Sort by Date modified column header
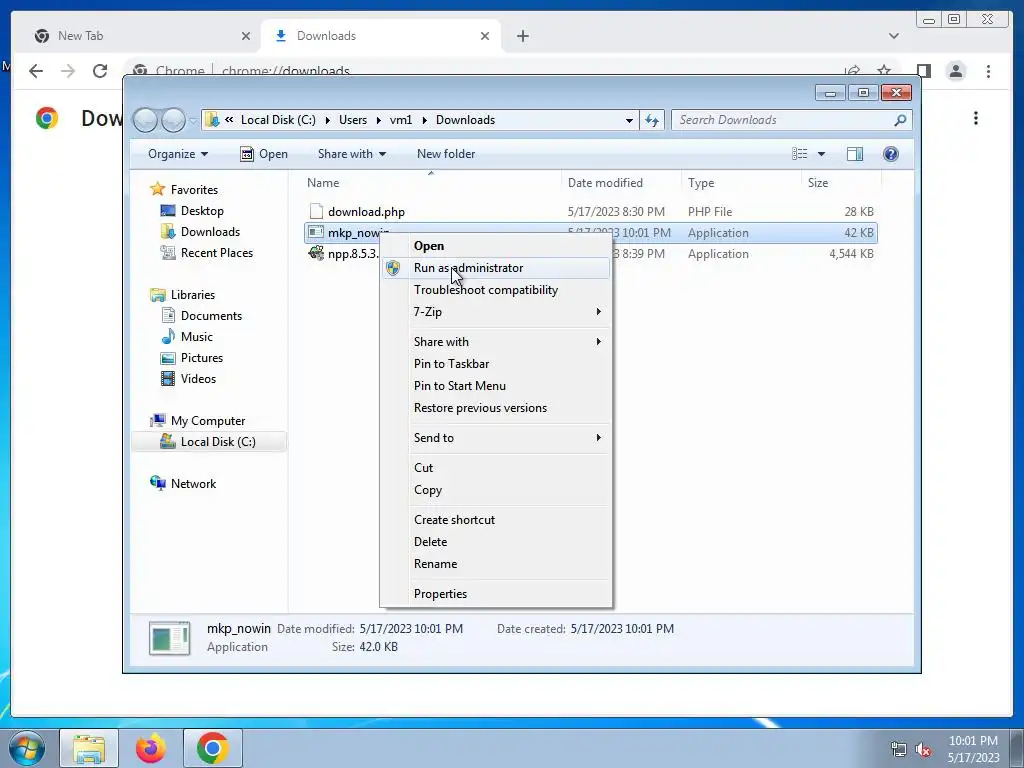 click(605, 183)
